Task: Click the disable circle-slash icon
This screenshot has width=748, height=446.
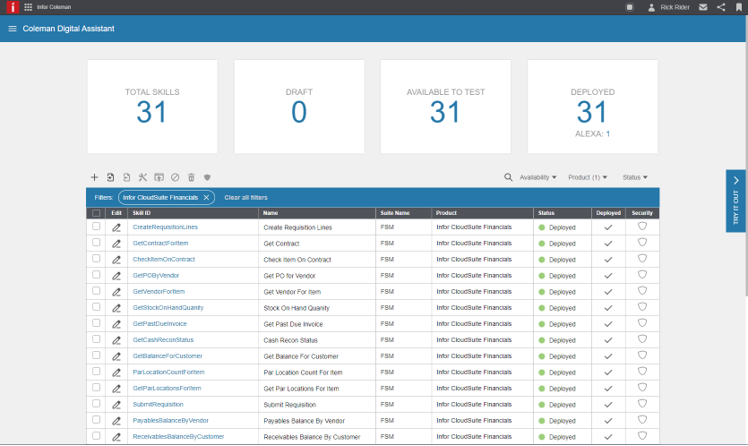Action: [x=175, y=177]
